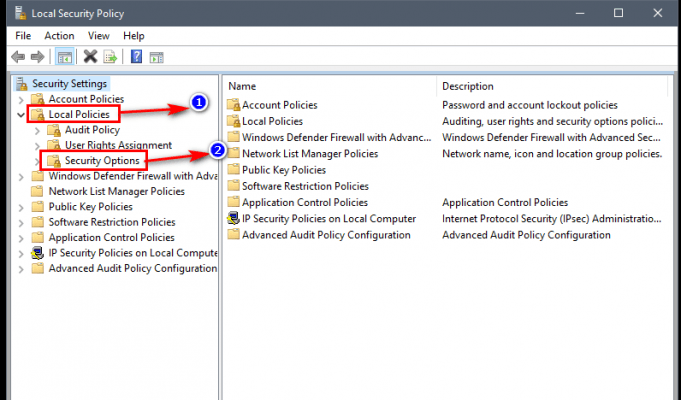Select Security Options tree label
The image size is (681, 400).
click(x=102, y=161)
